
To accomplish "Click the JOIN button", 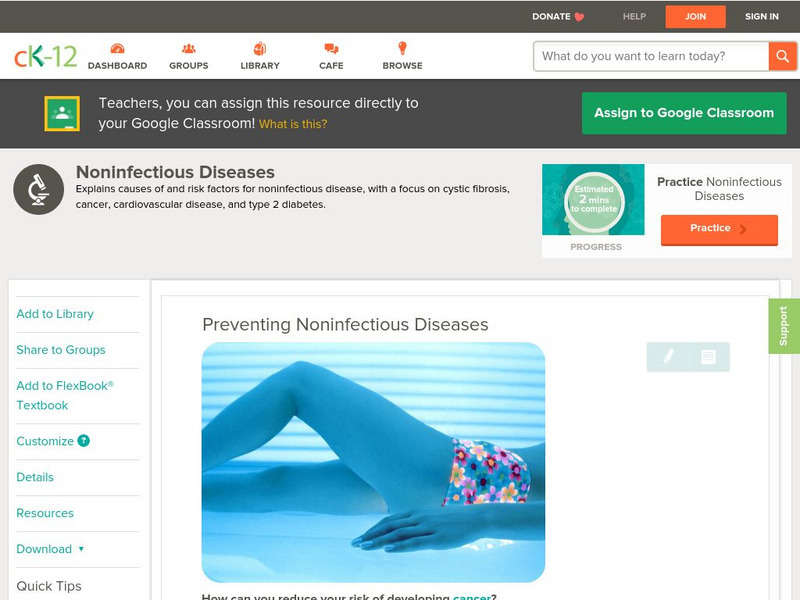I will pyautogui.click(x=695, y=17).
